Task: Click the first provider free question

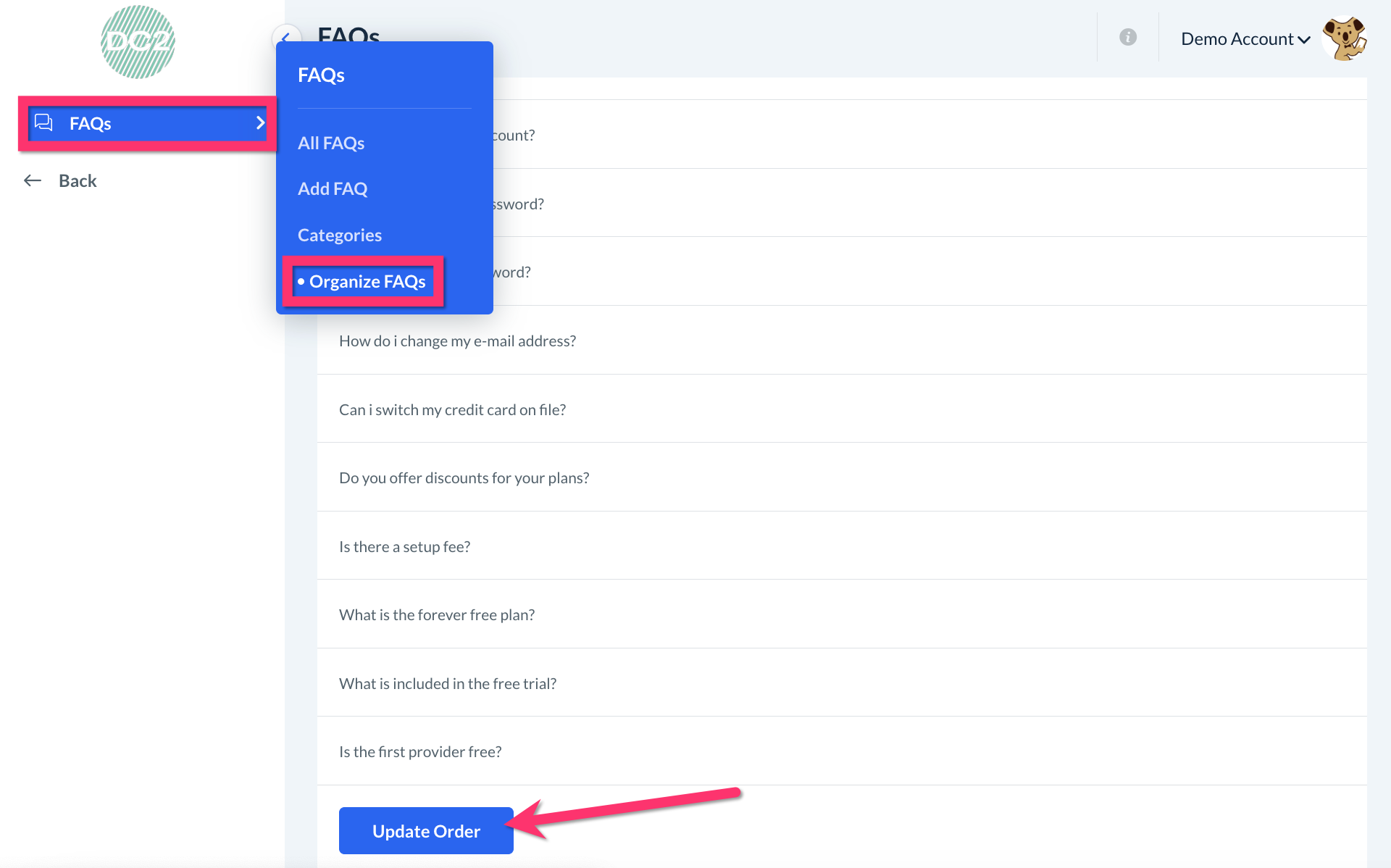Action: [x=420, y=751]
